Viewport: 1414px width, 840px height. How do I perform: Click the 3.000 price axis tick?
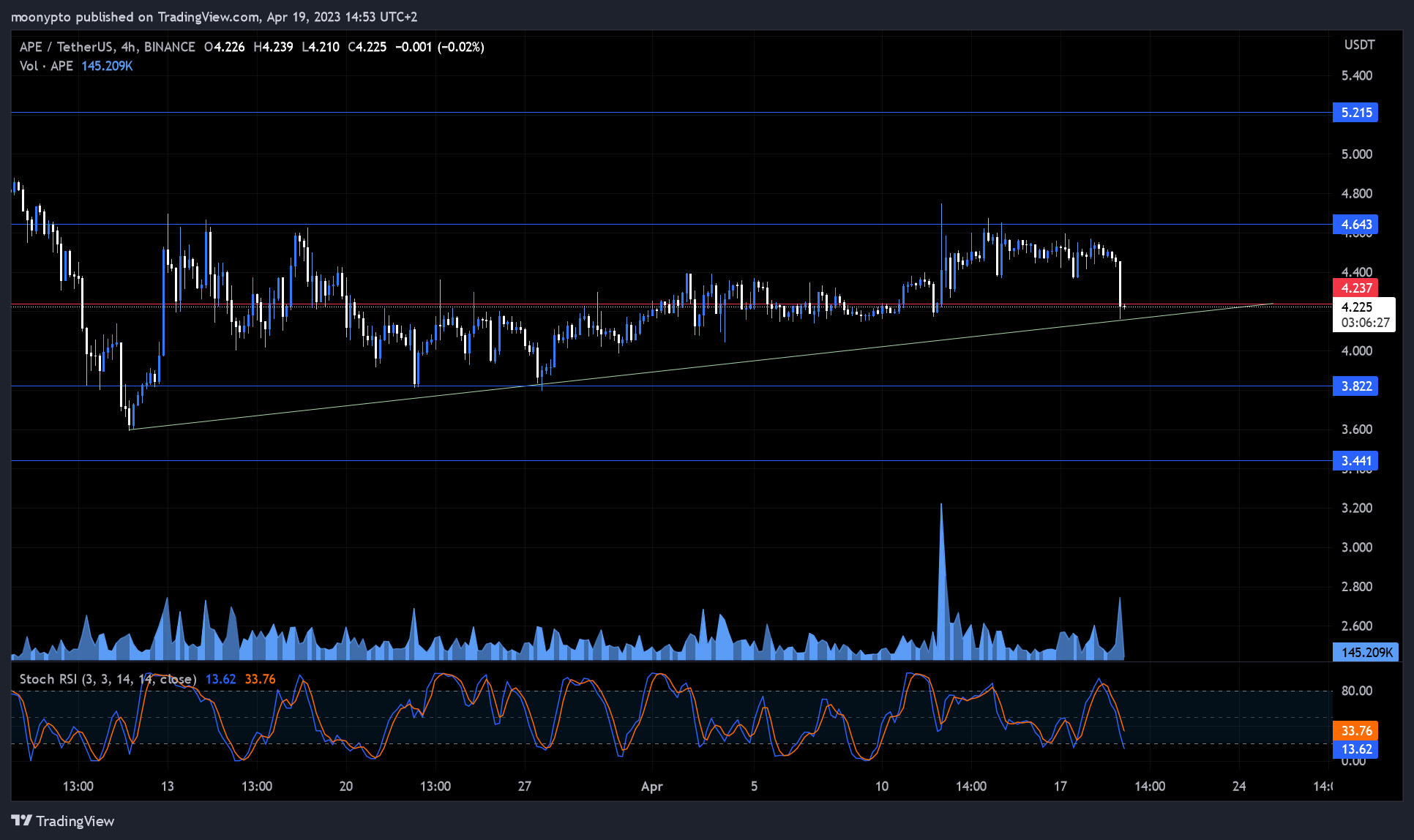[x=1356, y=547]
